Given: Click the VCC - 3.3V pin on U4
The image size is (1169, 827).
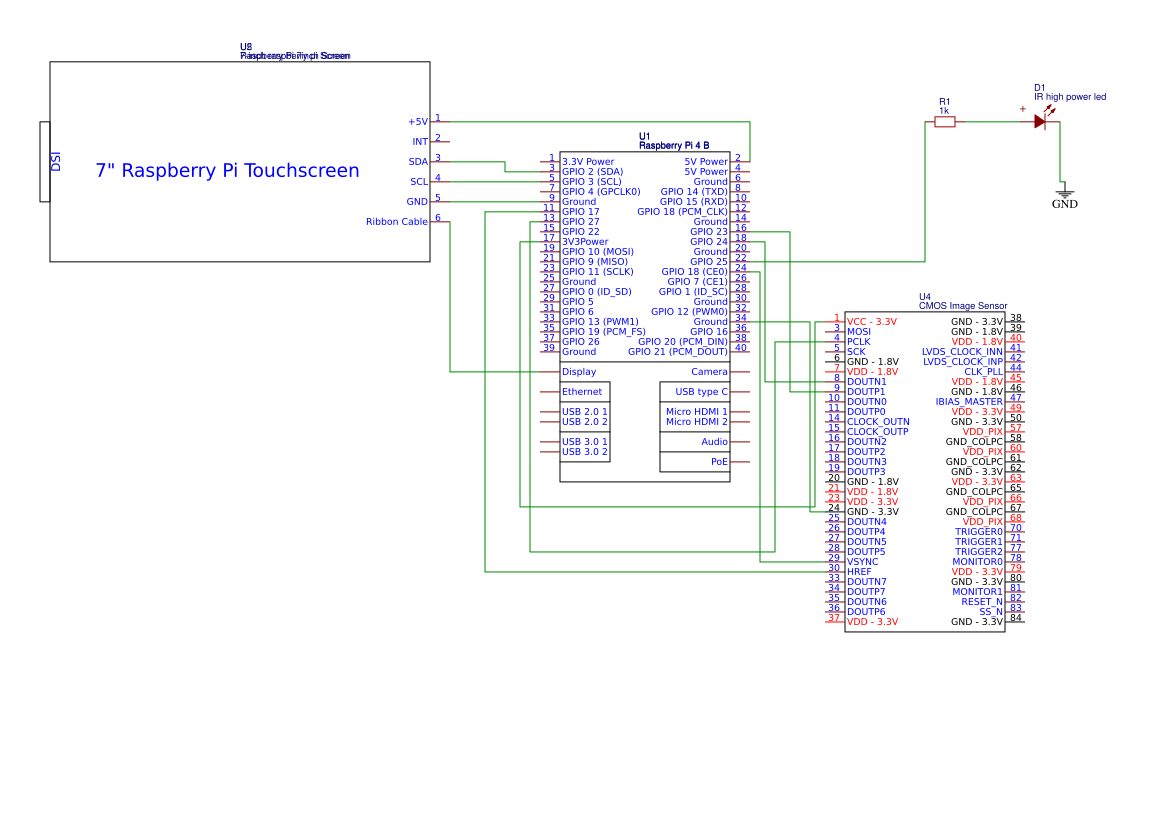Looking at the screenshot, I should 872,321.
